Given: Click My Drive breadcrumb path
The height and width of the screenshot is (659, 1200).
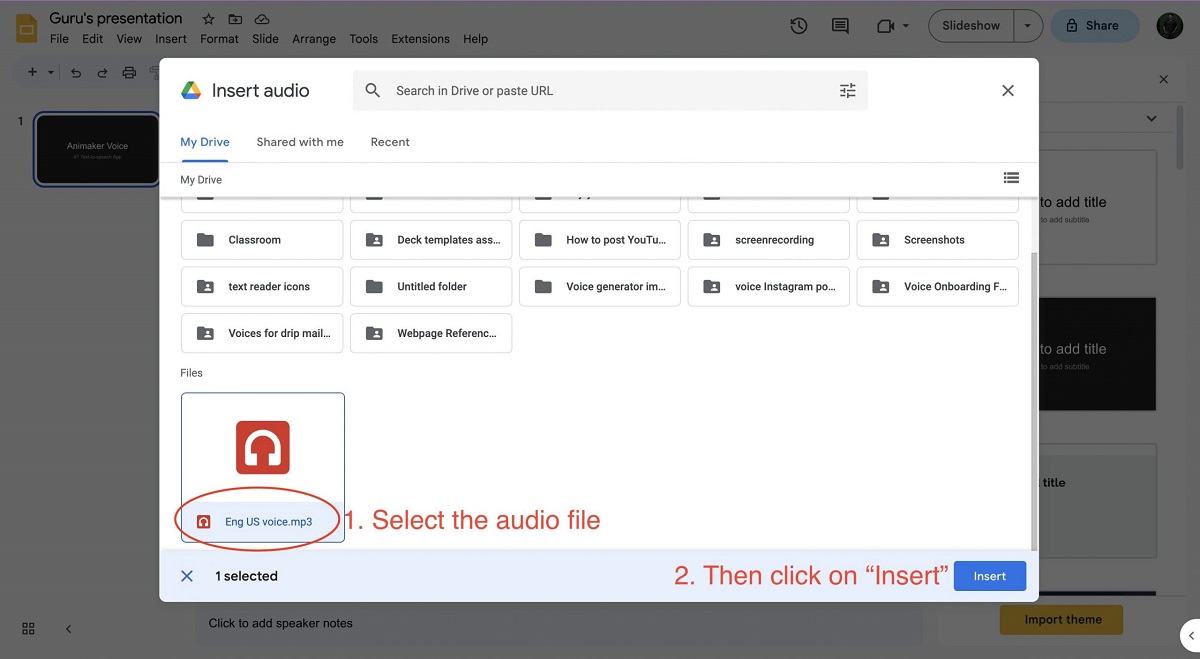Looking at the screenshot, I should 201,180.
